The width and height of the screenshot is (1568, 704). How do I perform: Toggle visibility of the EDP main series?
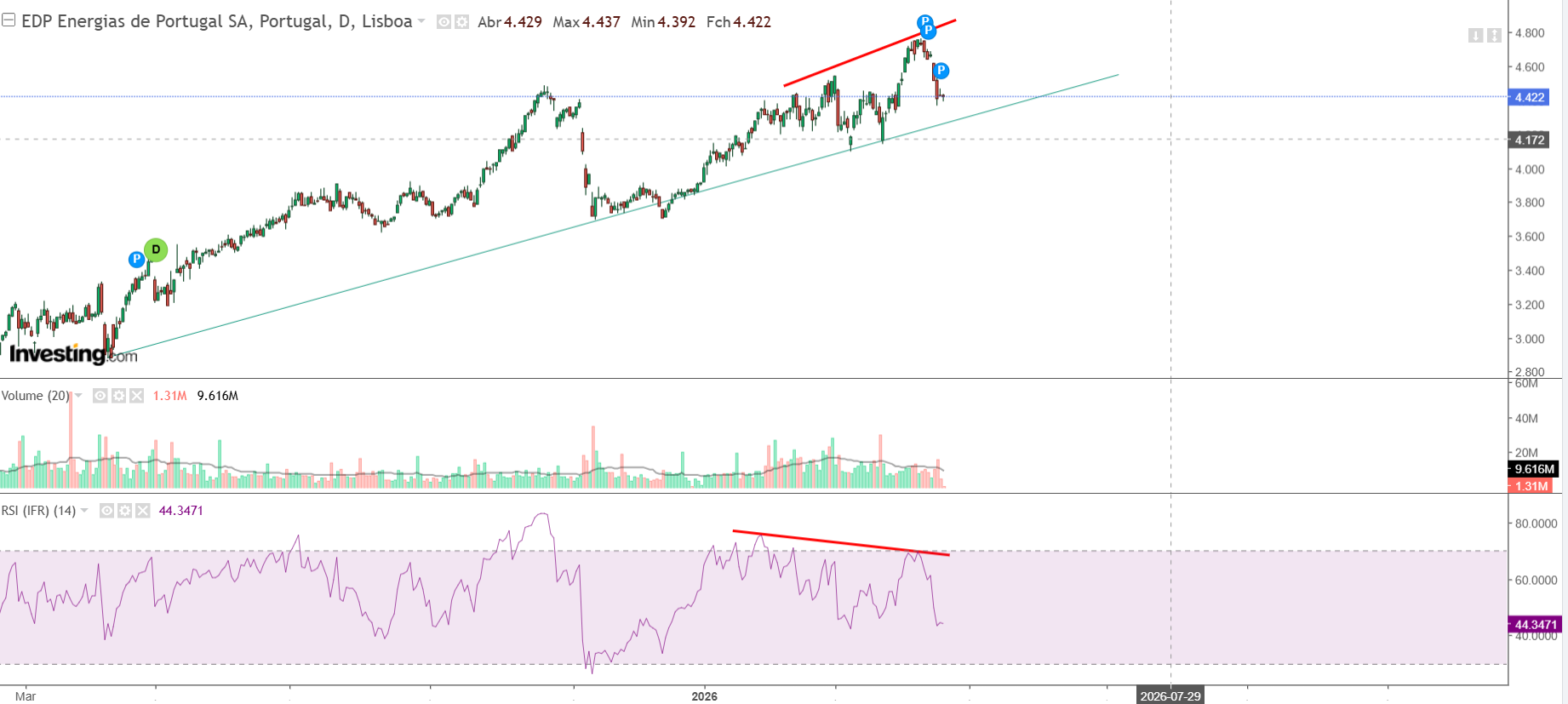pos(444,22)
